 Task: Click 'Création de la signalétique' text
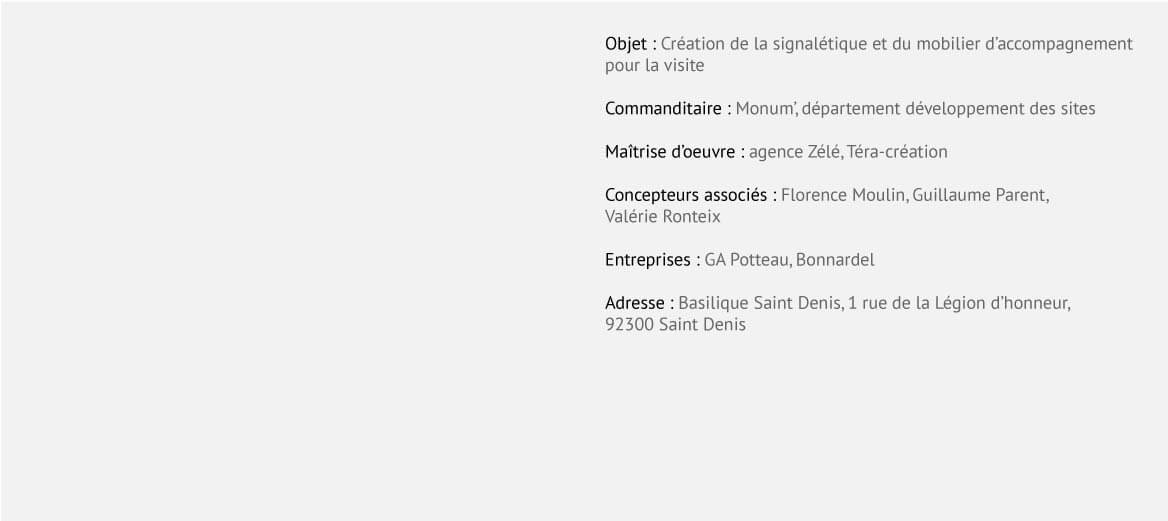point(764,45)
